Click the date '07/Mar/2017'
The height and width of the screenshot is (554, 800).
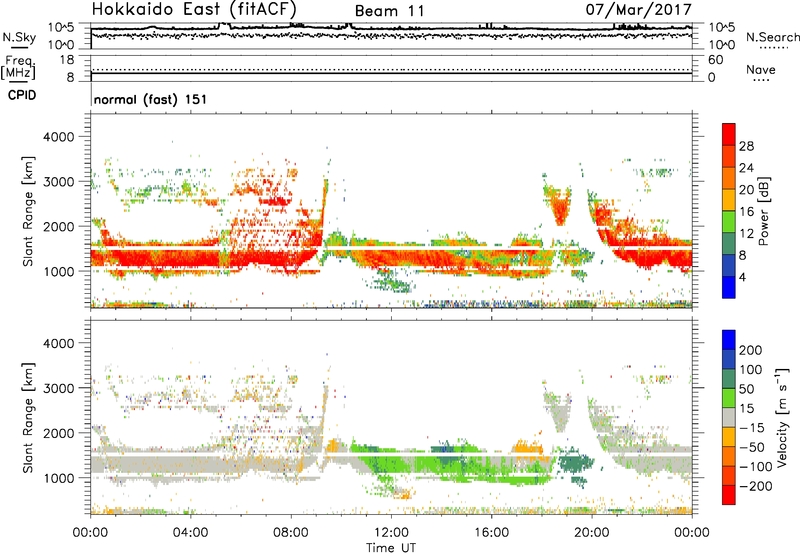click(639, 9)
